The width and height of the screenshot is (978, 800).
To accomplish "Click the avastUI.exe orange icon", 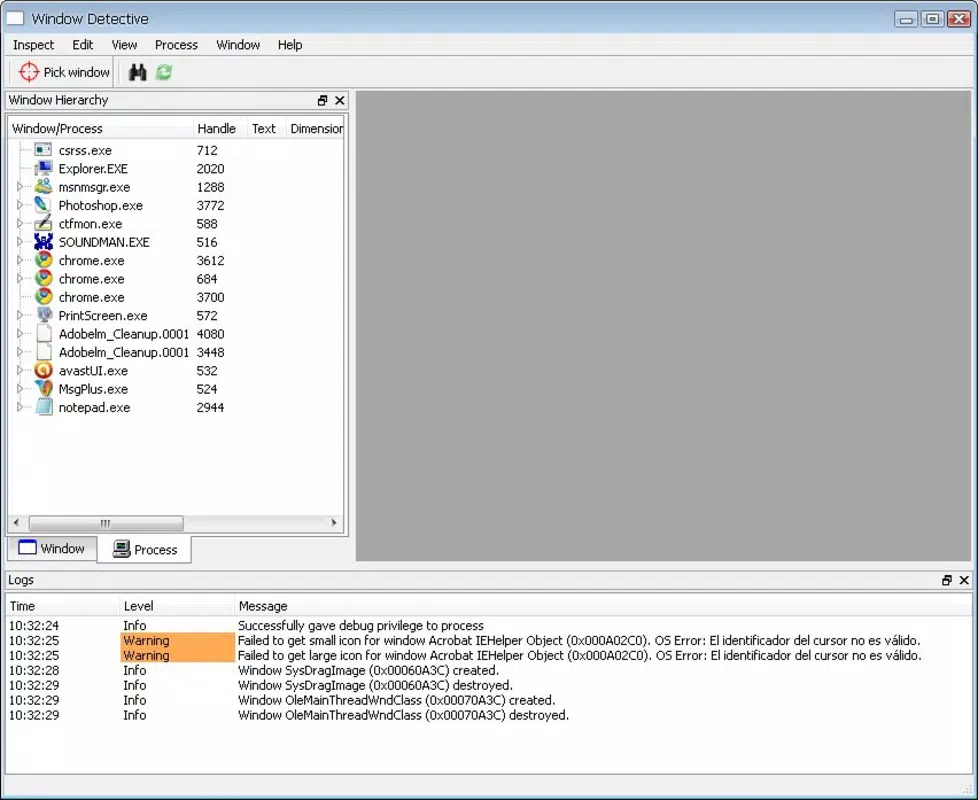I will 43,370.
